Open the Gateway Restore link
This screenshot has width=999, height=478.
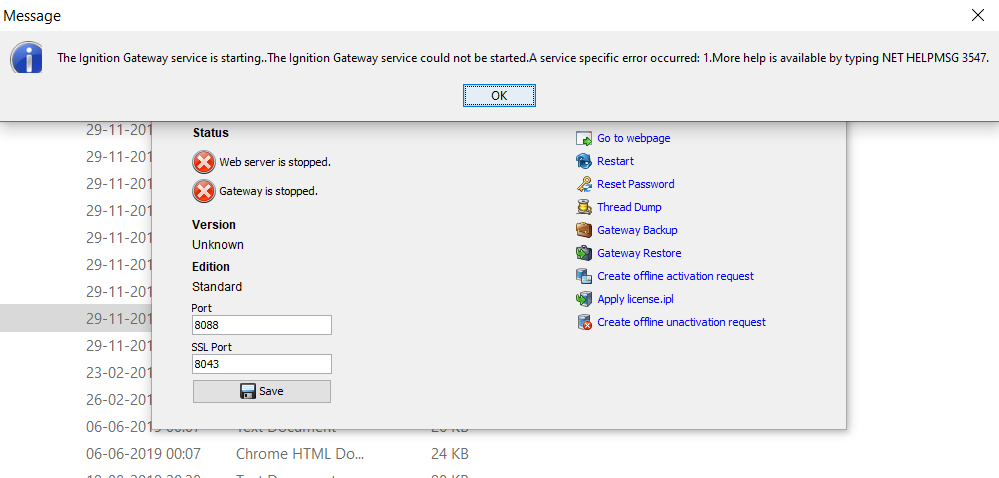pos(639,253)
